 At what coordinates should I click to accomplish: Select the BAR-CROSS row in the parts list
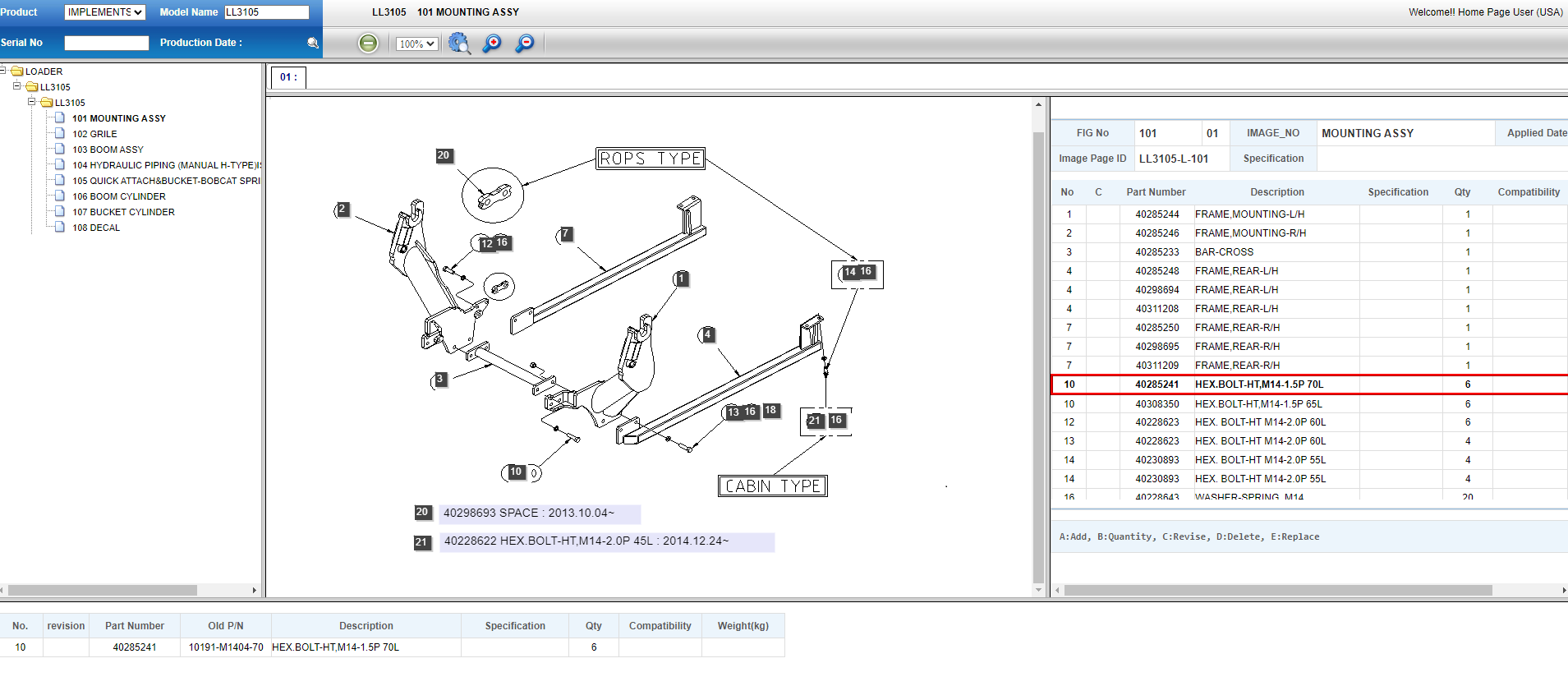point(1224,252)
